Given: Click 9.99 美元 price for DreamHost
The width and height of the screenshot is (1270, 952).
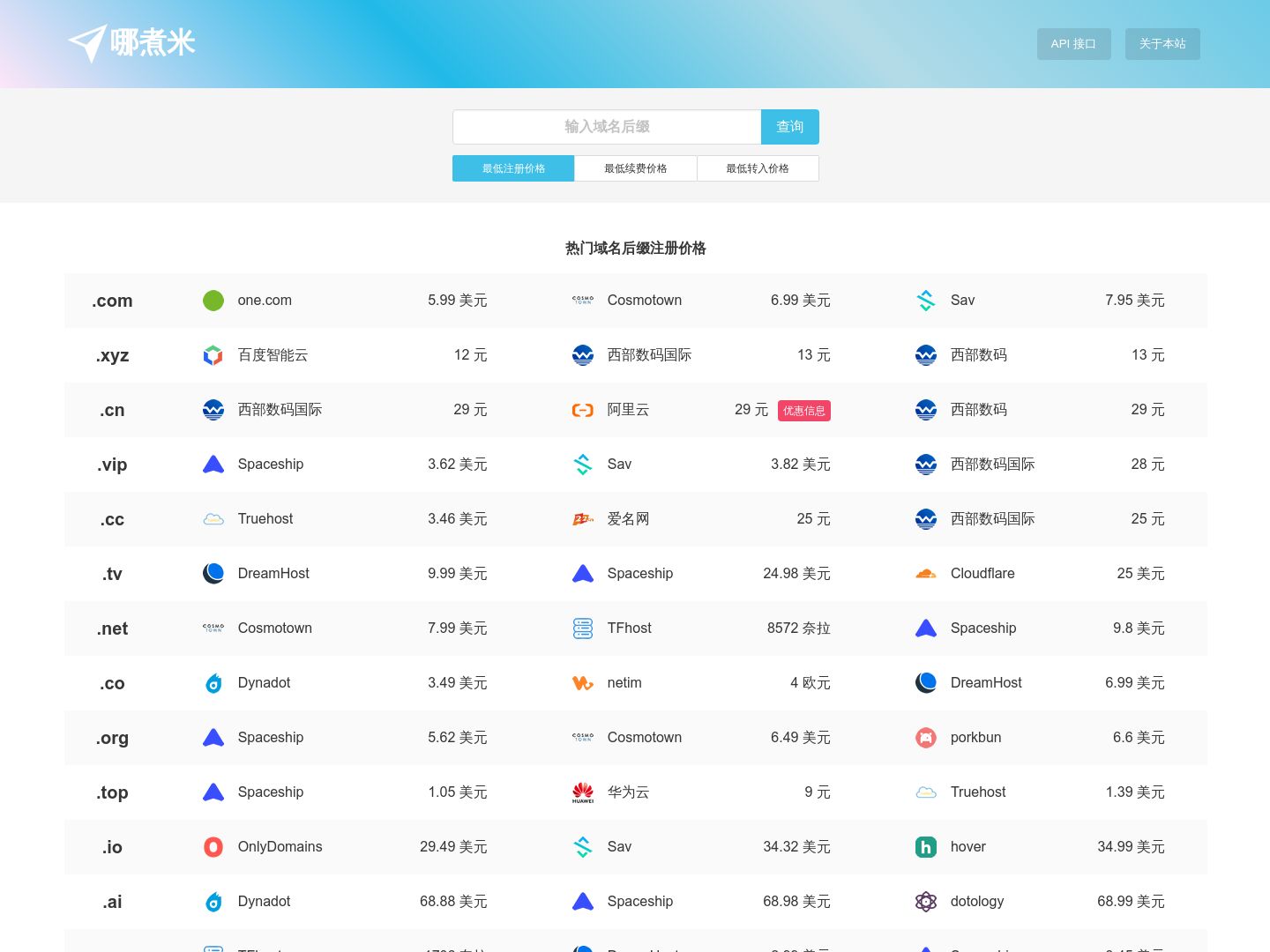Looking at the screenshot, I should pyautogui.click(x=458, y=574).
